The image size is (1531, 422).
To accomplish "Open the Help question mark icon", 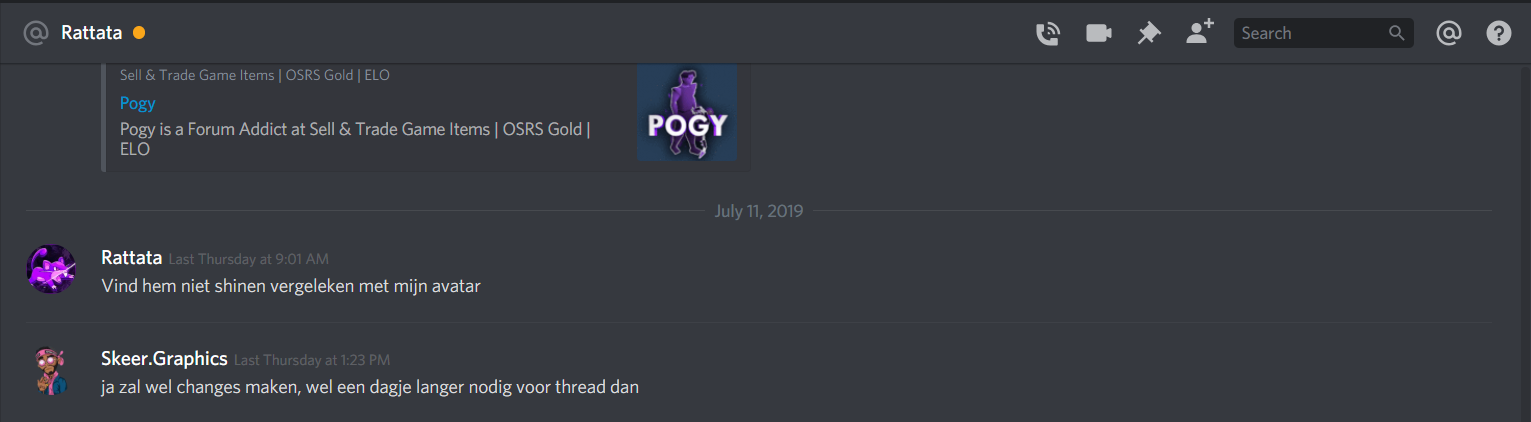I will click(1498, 33).
